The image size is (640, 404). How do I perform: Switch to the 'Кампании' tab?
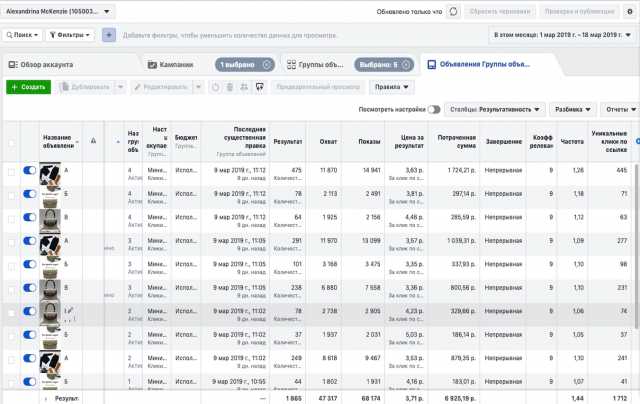pyautogui.click(x=168, y=64)
